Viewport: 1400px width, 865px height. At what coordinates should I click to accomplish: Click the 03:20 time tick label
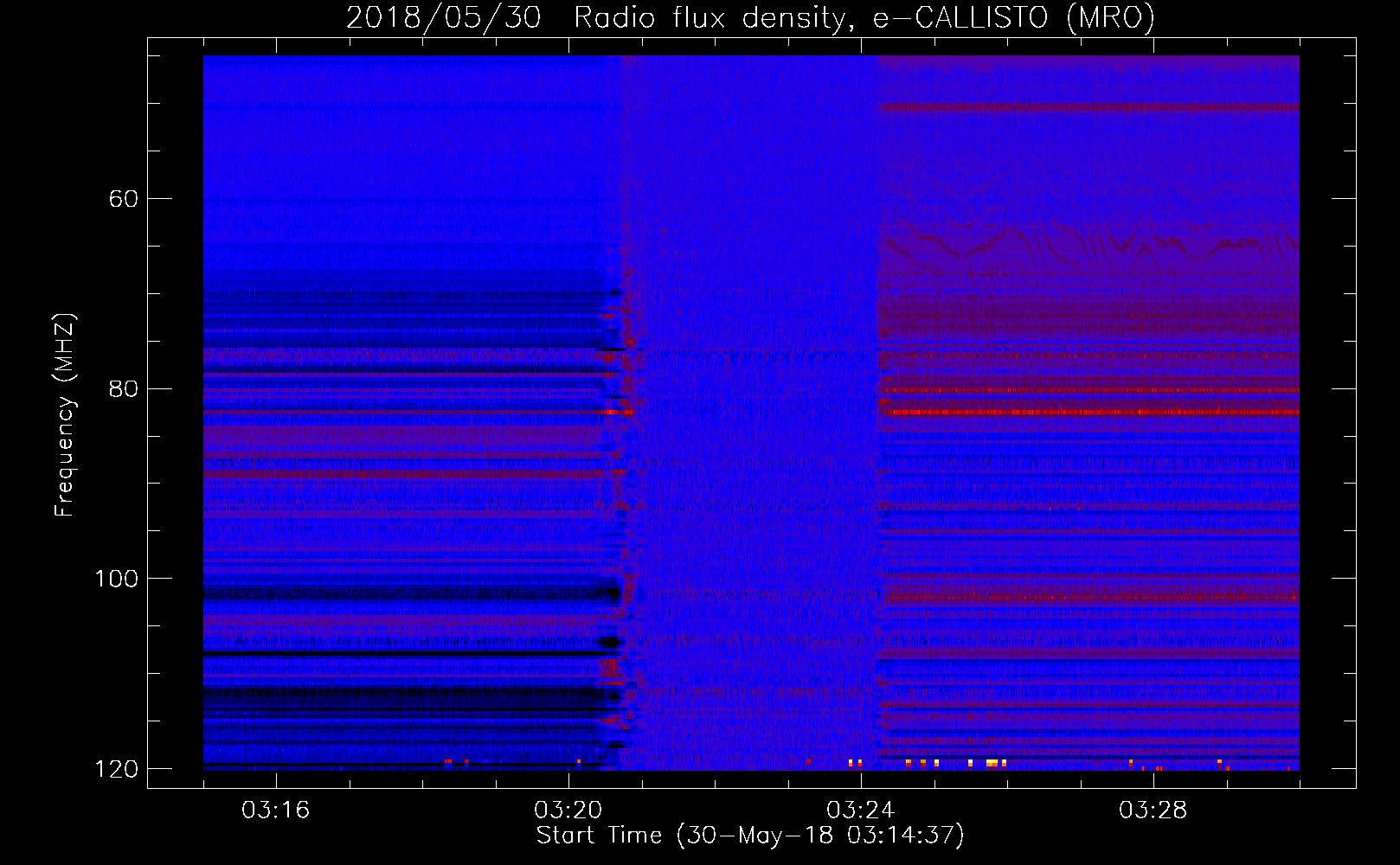pos(568,811)
